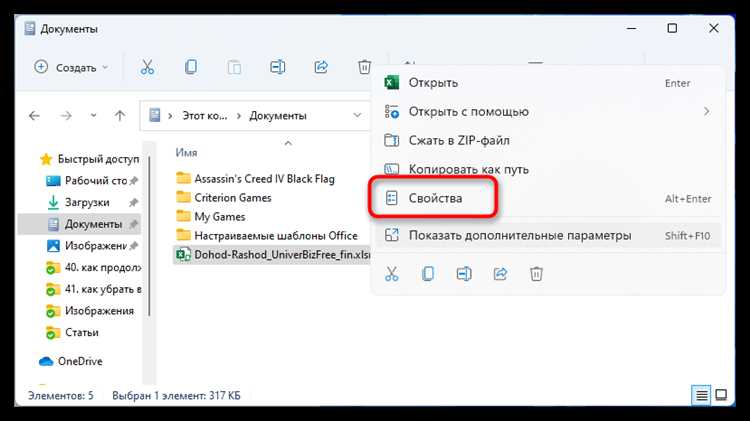750x421 pixels.
Task: Go forward with the right arrow
Action: pos(66,116)
